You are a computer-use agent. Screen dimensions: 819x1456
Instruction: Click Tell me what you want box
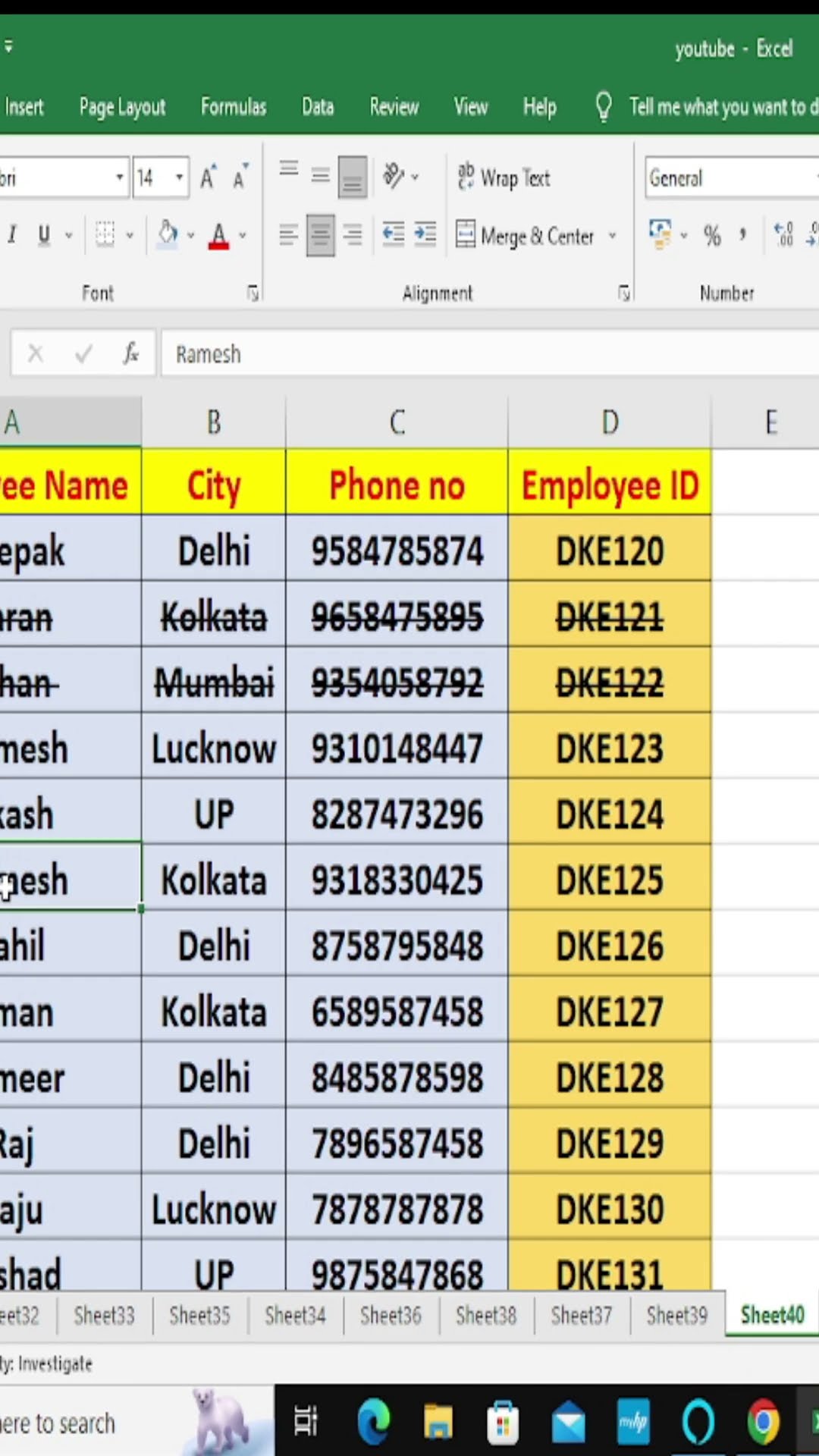tap(723, 107)
